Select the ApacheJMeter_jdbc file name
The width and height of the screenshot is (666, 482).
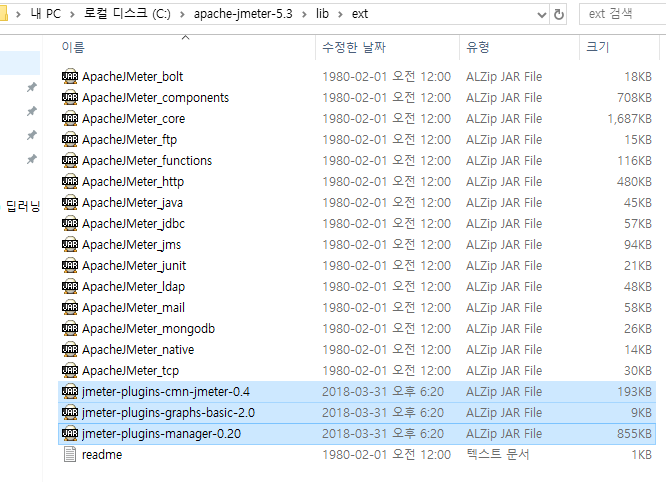(x=134, y=224)
